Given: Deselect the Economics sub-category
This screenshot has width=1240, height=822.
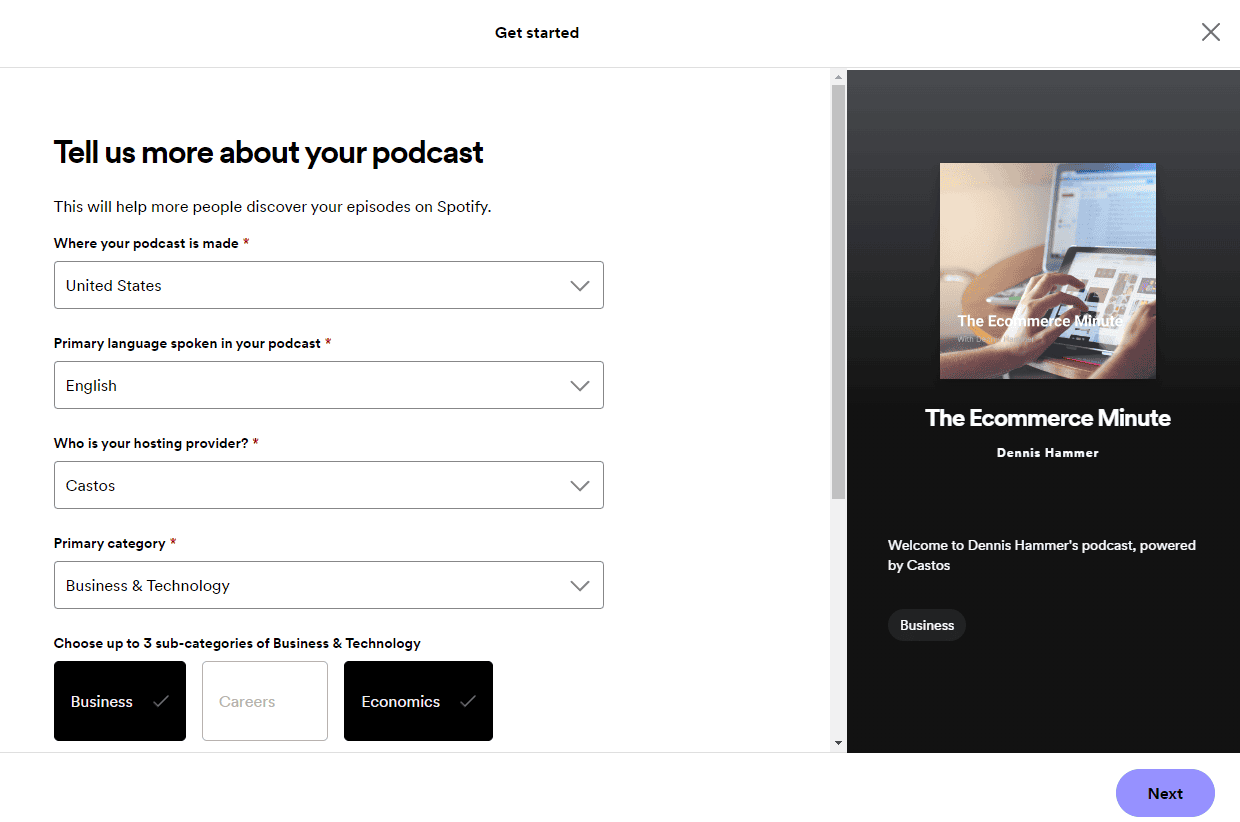Looking at the screenshot, I should point(418,701).
